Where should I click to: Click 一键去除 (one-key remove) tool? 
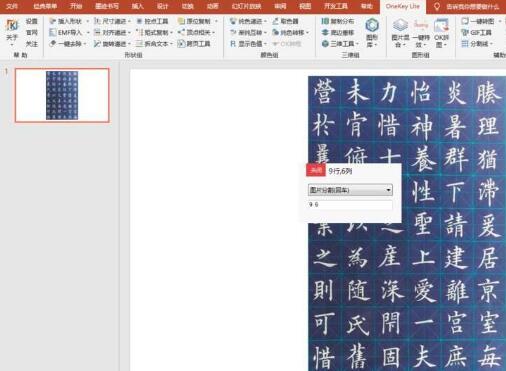pyautogui.click(x=66, y=44)
